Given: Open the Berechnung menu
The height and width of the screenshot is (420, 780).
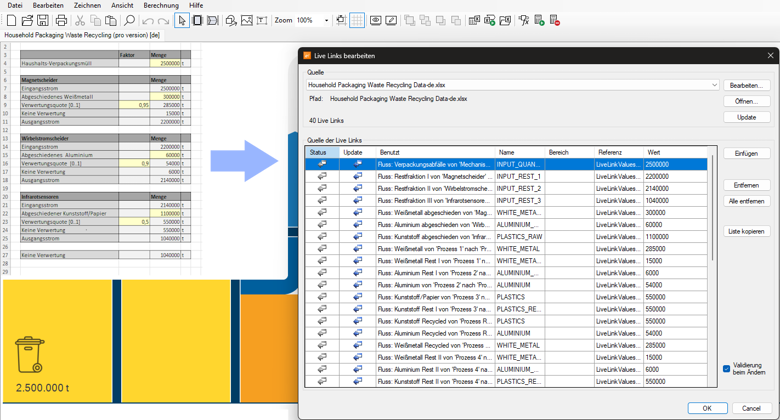Looking at the screenshot, I should click(161, 5).
